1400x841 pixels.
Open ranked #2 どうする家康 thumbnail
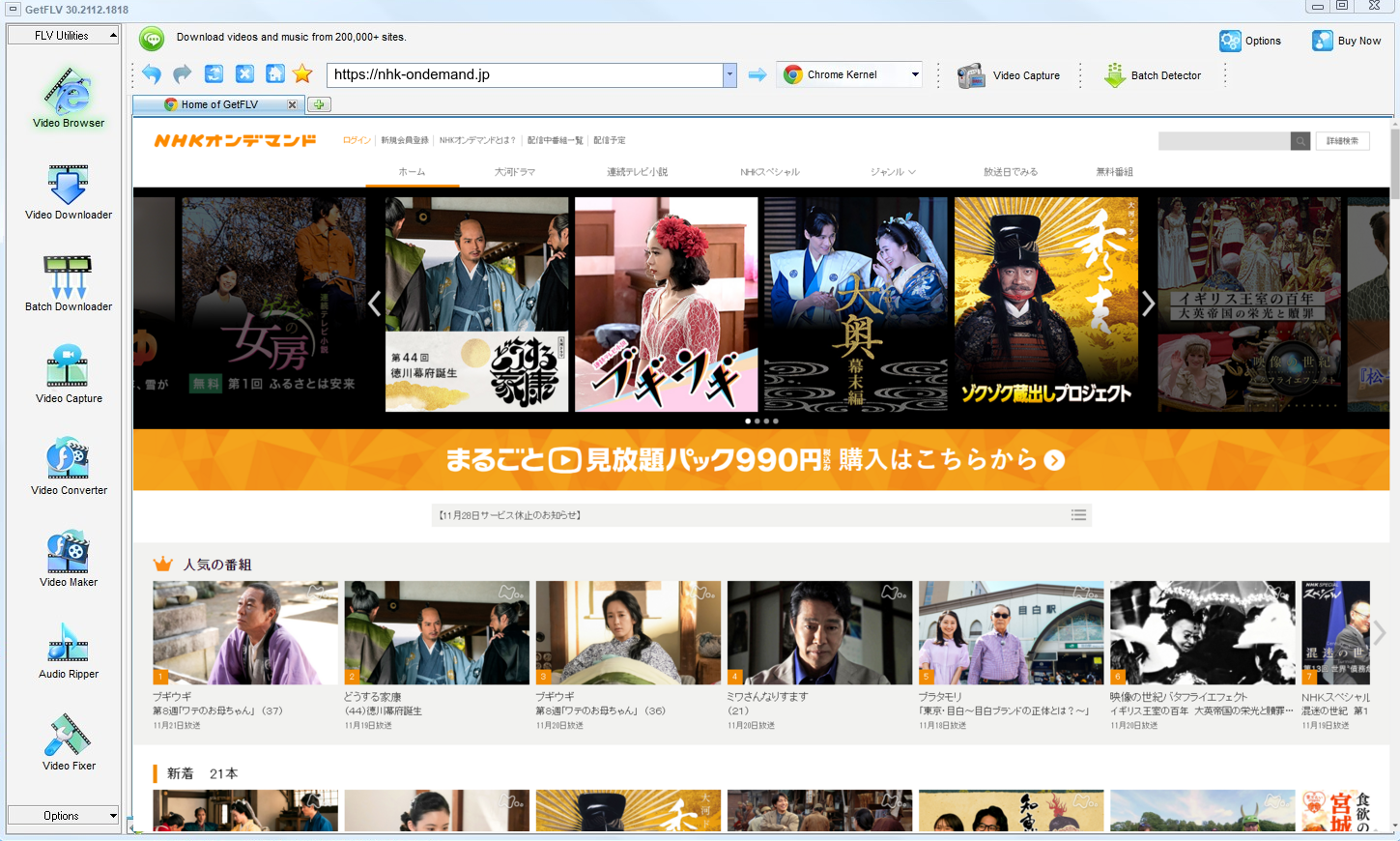pyautogui.click(x=437, y=633)
